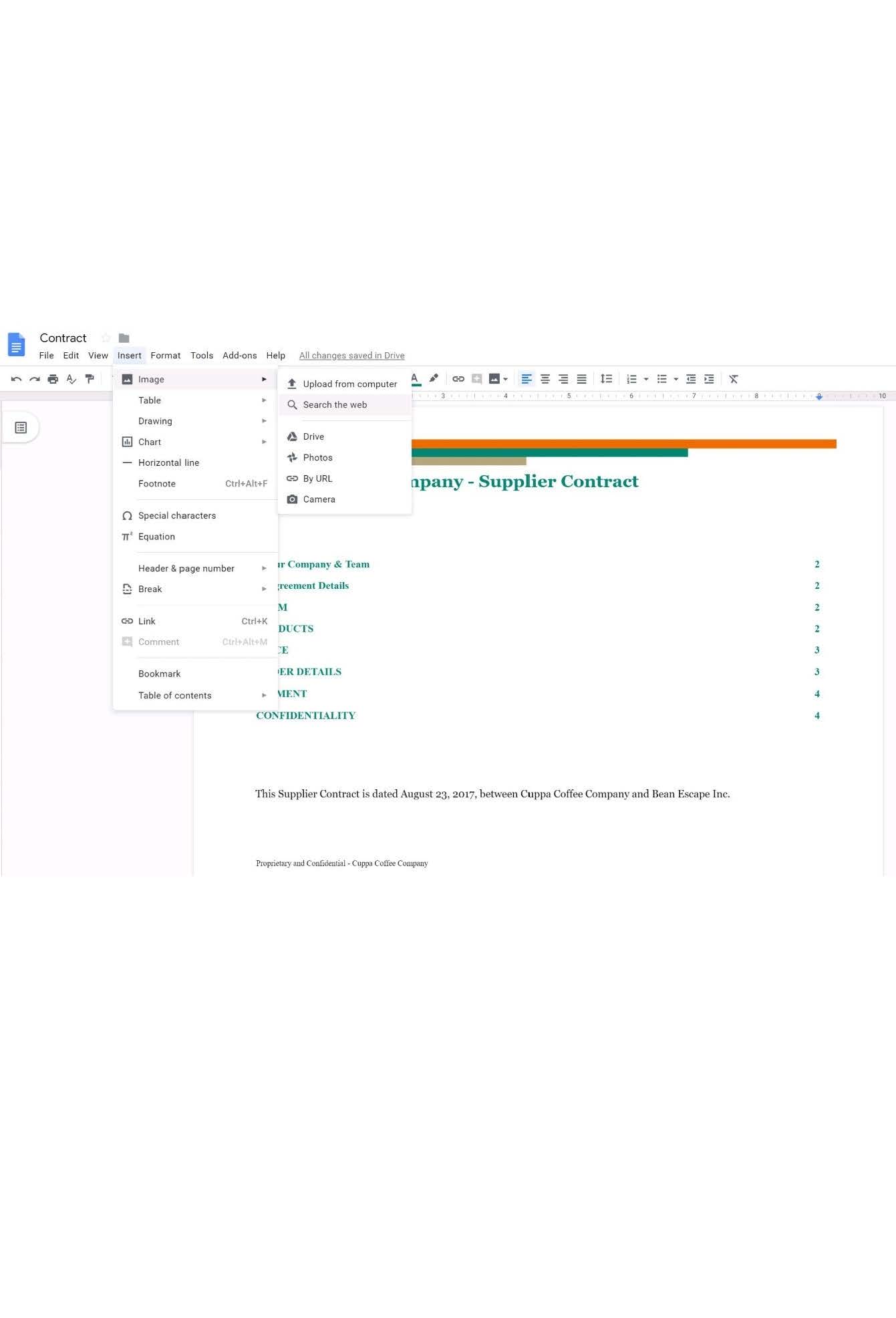Open the document outline panel icon
Viewport: 896px width, 1318px height.
click(21, 428)
